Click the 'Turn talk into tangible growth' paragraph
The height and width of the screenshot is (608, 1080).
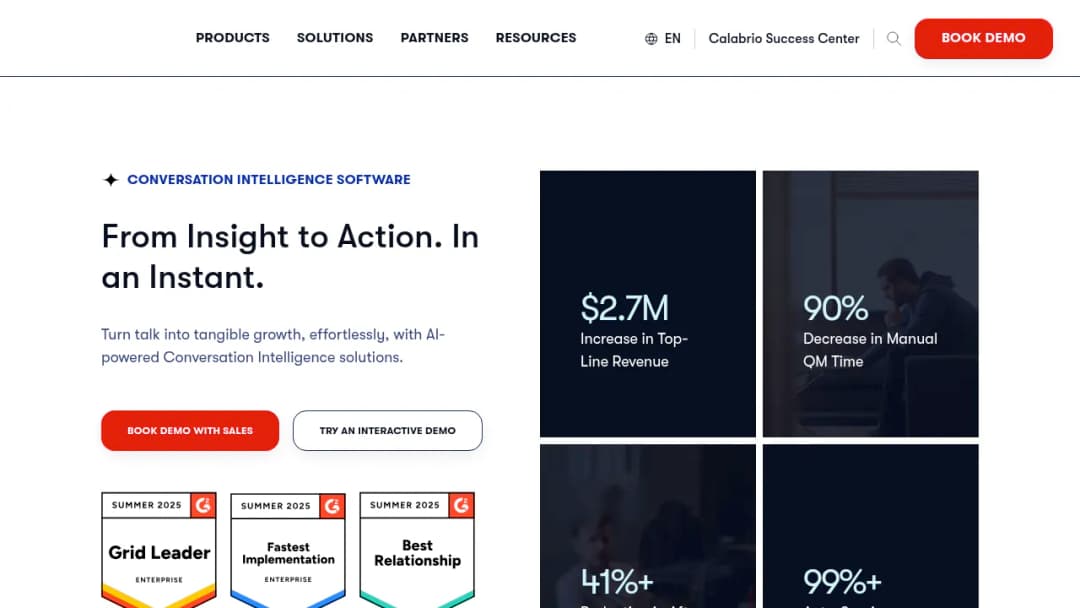click(x=273, y=346)
